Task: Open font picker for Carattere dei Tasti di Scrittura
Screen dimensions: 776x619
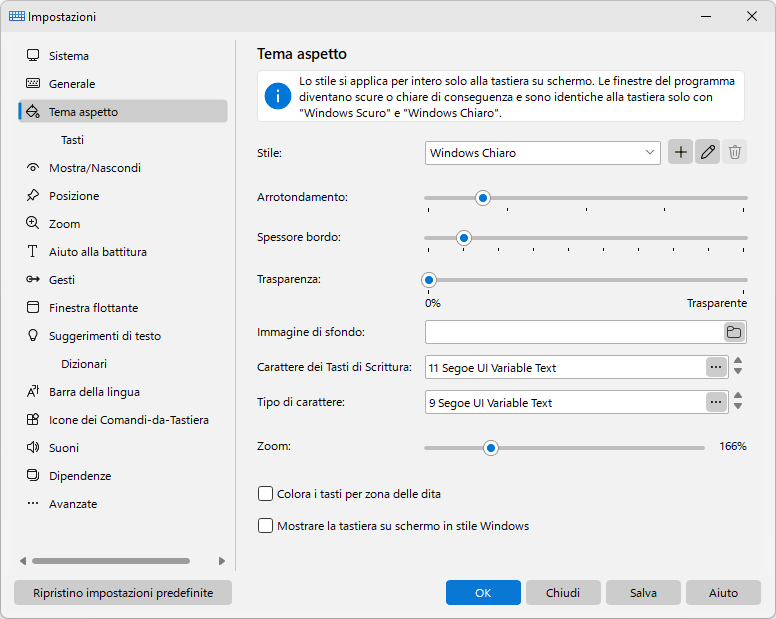Action: [716, 367]
